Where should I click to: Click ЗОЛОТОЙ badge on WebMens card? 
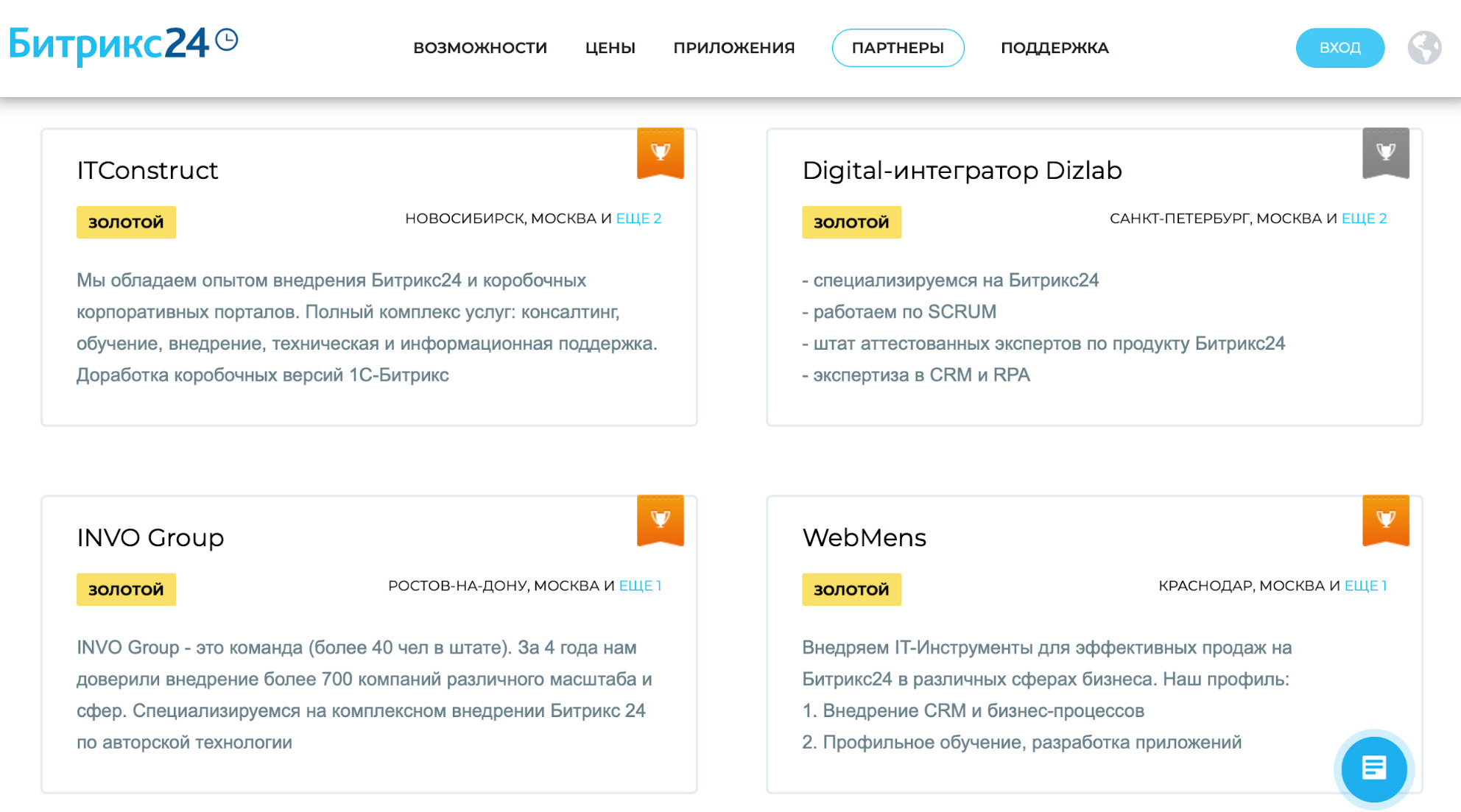(851, 590)
